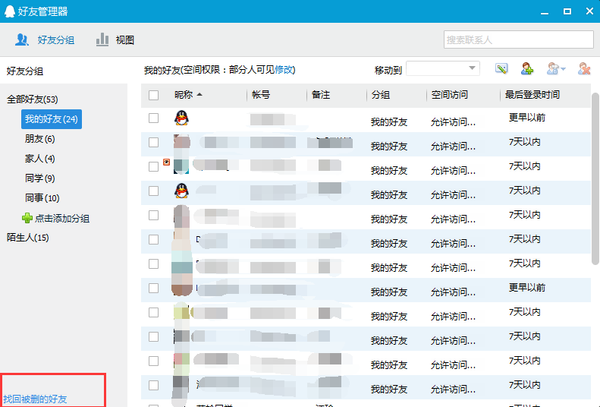
Task: Maximize the 好友管理器 window
Action: pos(567,11)
